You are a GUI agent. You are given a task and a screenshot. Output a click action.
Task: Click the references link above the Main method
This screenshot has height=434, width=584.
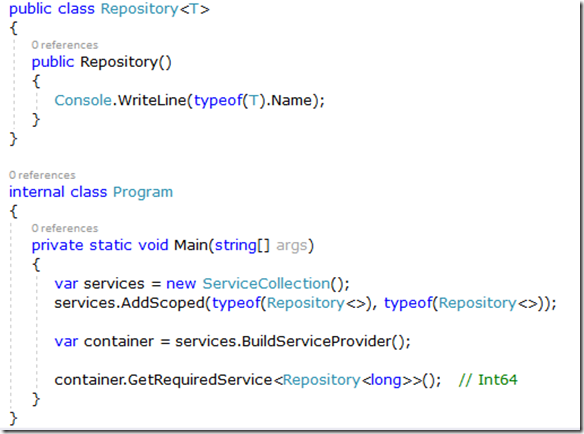point(64,228)
